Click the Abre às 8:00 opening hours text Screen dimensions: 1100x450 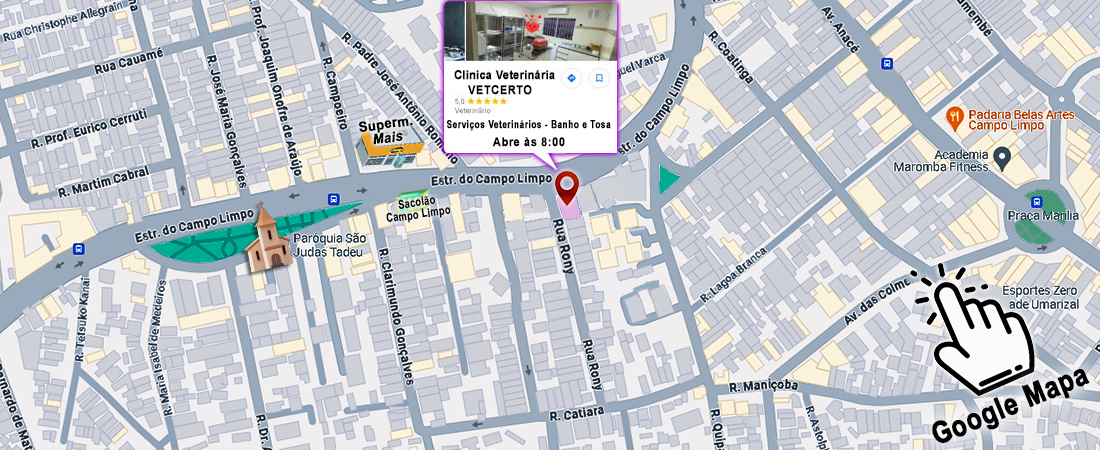[529, 143]
